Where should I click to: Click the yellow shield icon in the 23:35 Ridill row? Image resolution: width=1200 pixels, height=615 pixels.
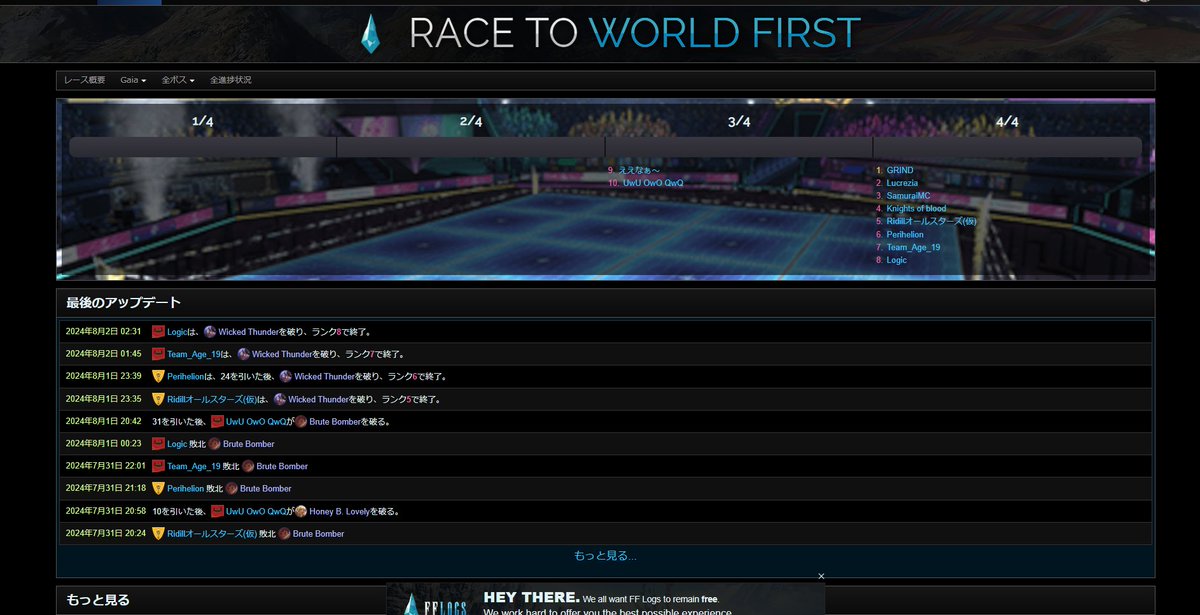pos(158,399)
